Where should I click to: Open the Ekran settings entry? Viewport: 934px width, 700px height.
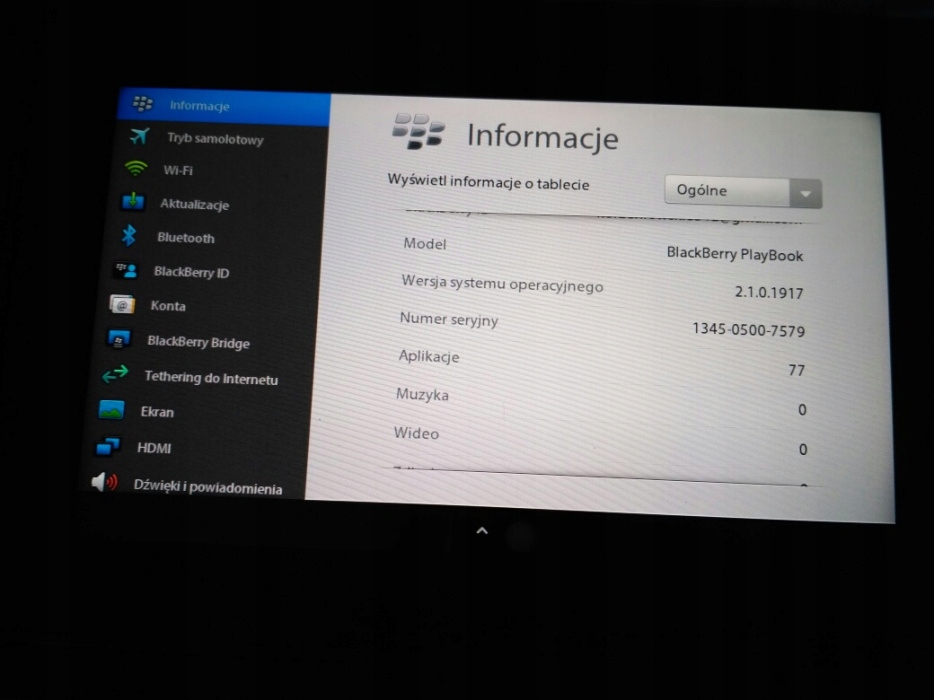tap(157, 412)
